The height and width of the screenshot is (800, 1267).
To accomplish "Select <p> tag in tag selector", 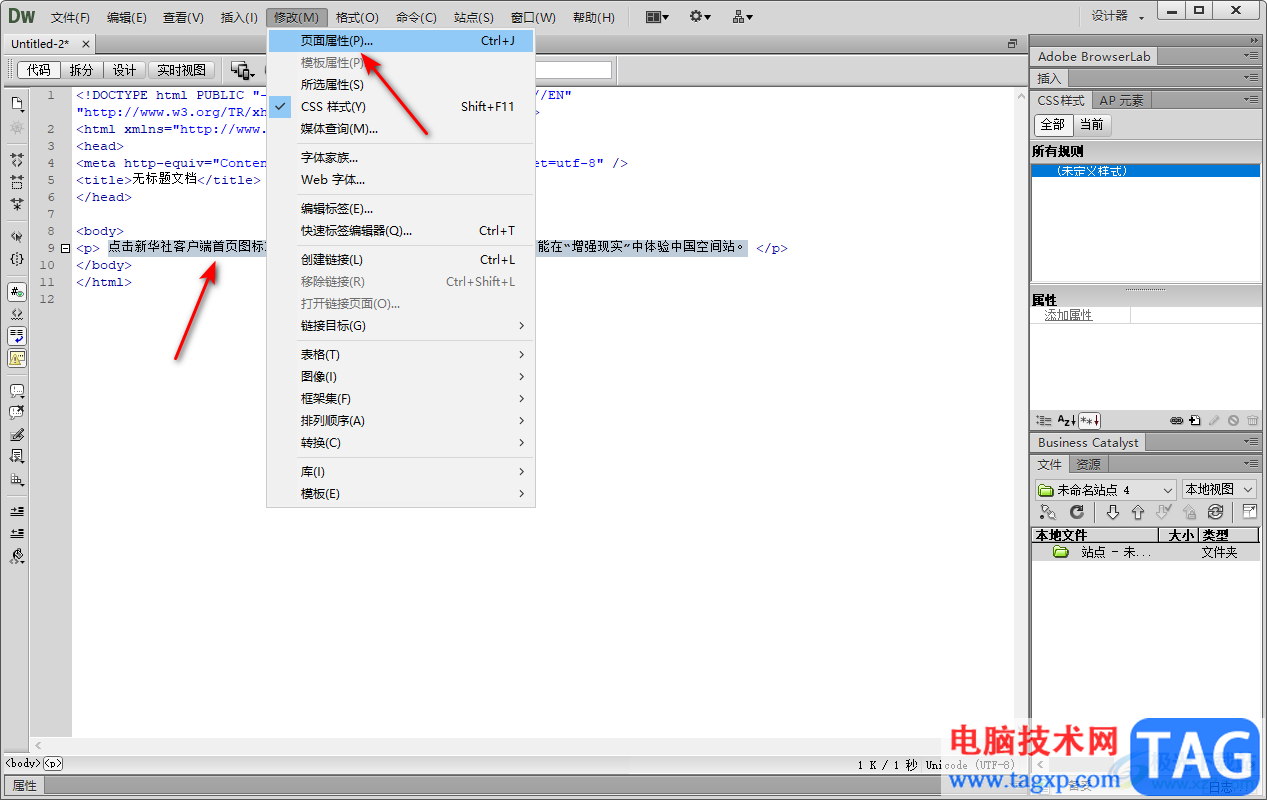I will click(x=53, y=763).
